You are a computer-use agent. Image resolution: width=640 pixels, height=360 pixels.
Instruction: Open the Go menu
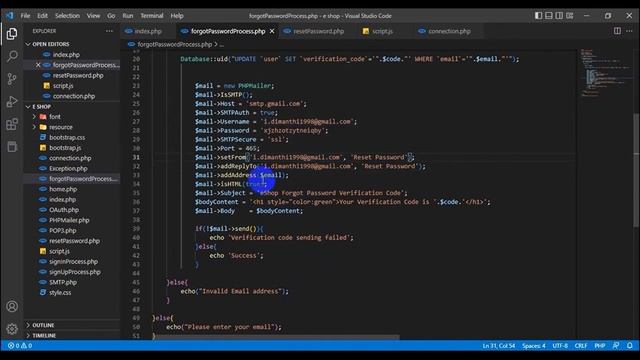[111, 16]
